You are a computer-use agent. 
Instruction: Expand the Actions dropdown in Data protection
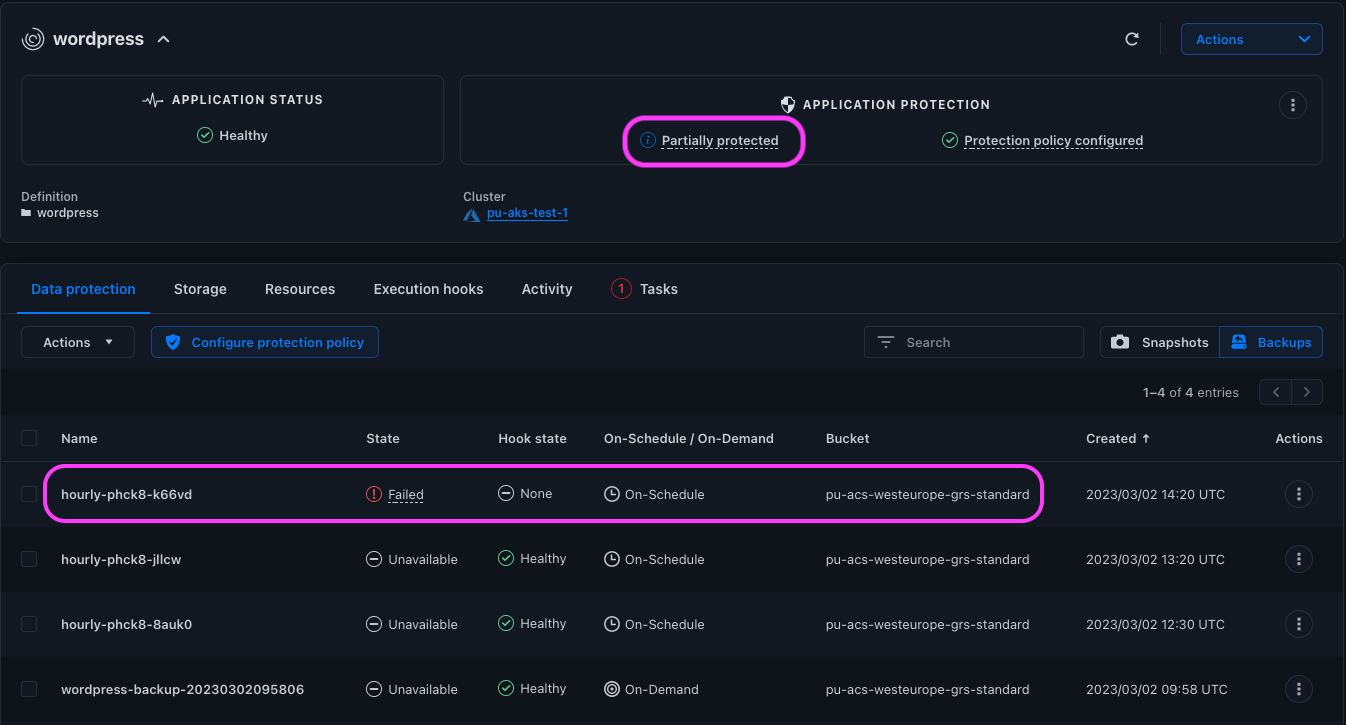point(78,342)
